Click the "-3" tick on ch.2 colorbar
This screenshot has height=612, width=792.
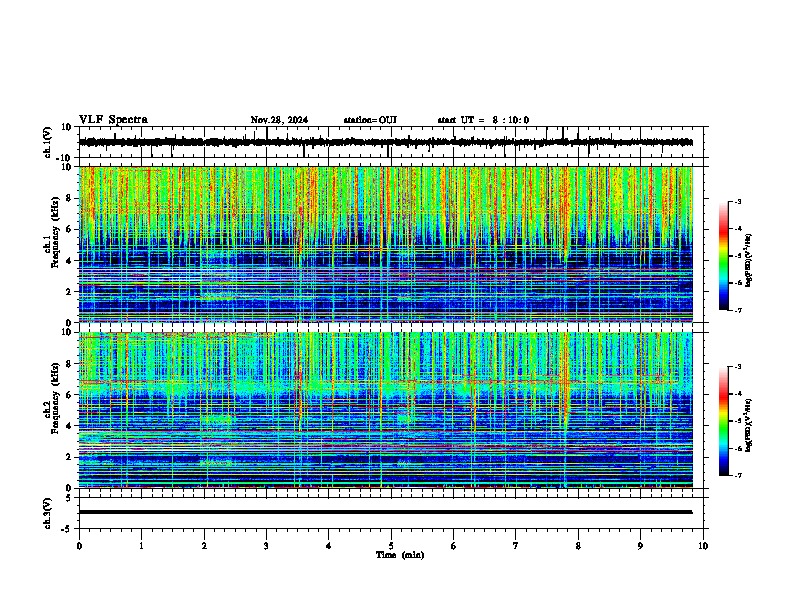click(x=738, y=367)
